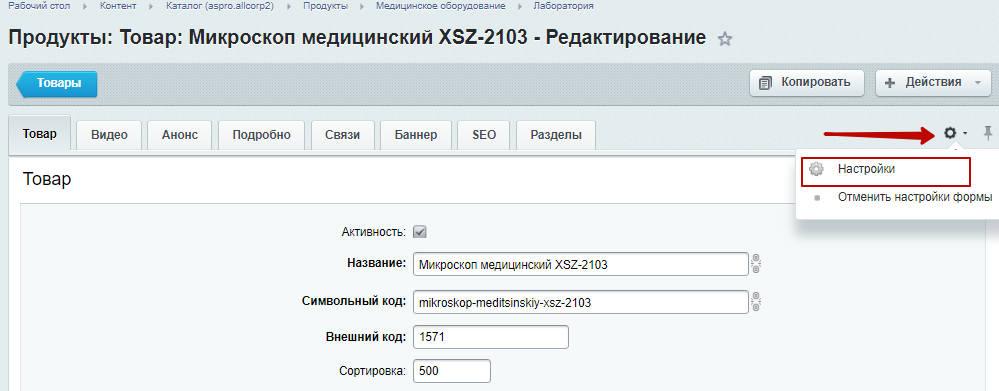Screen dimensions: 999x391
Task: Click the pin icon beside the gear
Action: pyautogui.click(x=988, y=133)
